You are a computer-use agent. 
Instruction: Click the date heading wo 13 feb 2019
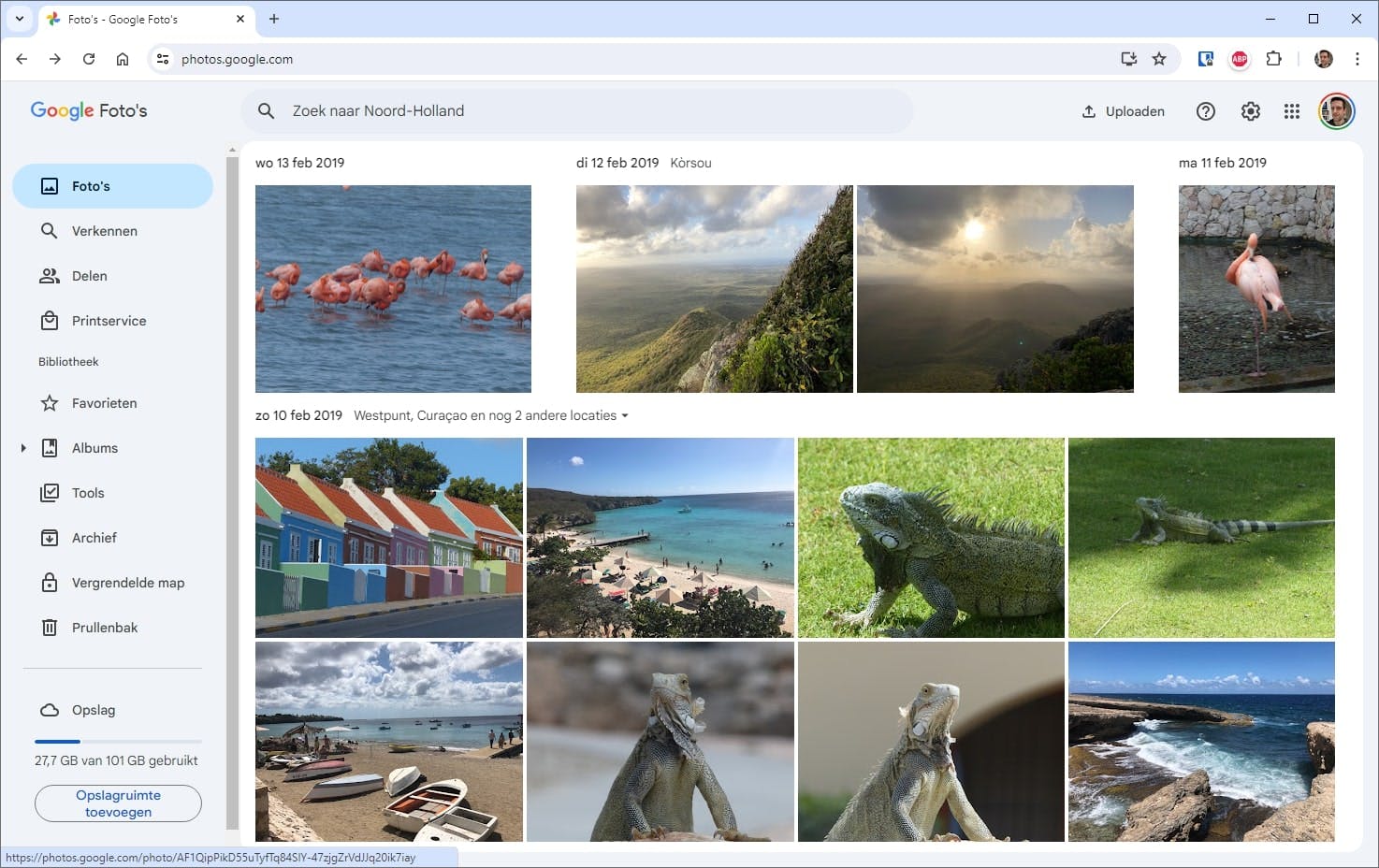(299, 163)
